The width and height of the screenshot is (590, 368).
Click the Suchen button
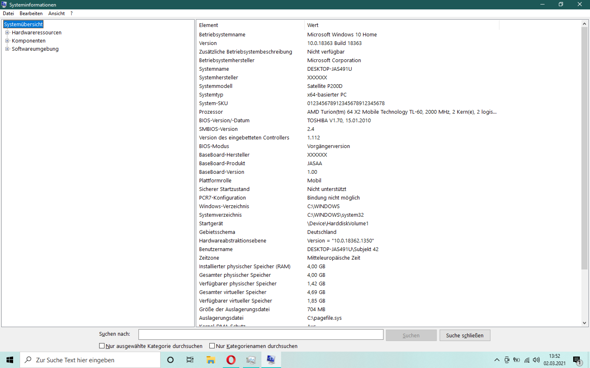pyautogui.click(x=411, y=335)
